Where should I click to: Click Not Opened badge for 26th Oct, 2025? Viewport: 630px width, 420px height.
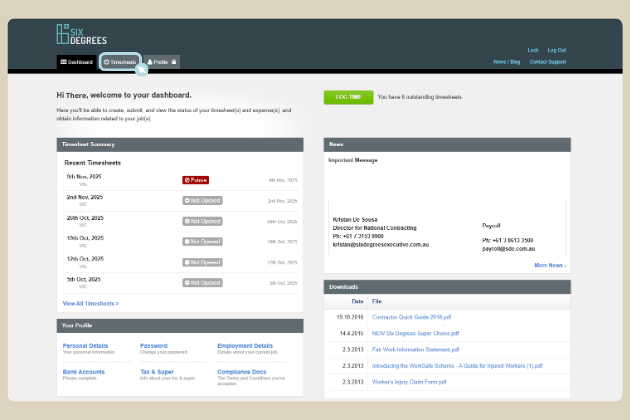point(202,221)
